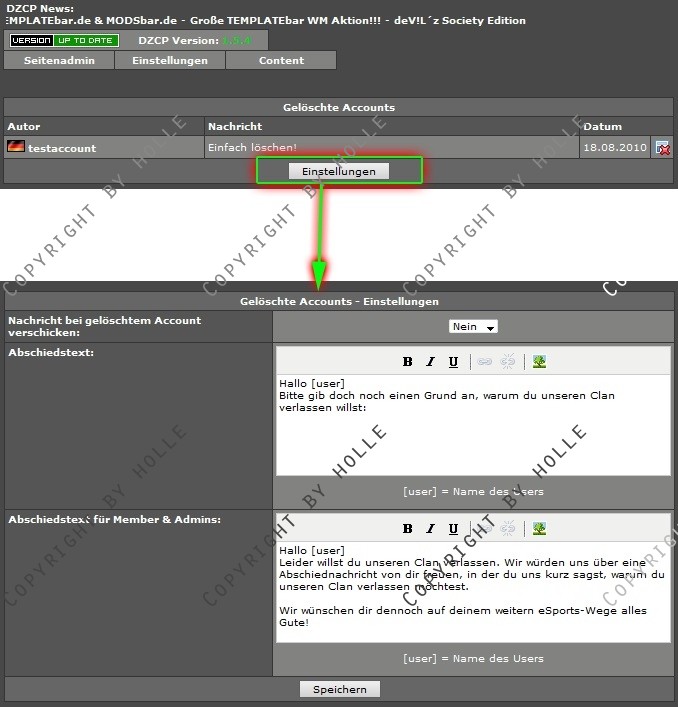This screenshot has height=707, width=678.
Task: Toggle Italic in Member & Admins editor
Action: (430, 529)
